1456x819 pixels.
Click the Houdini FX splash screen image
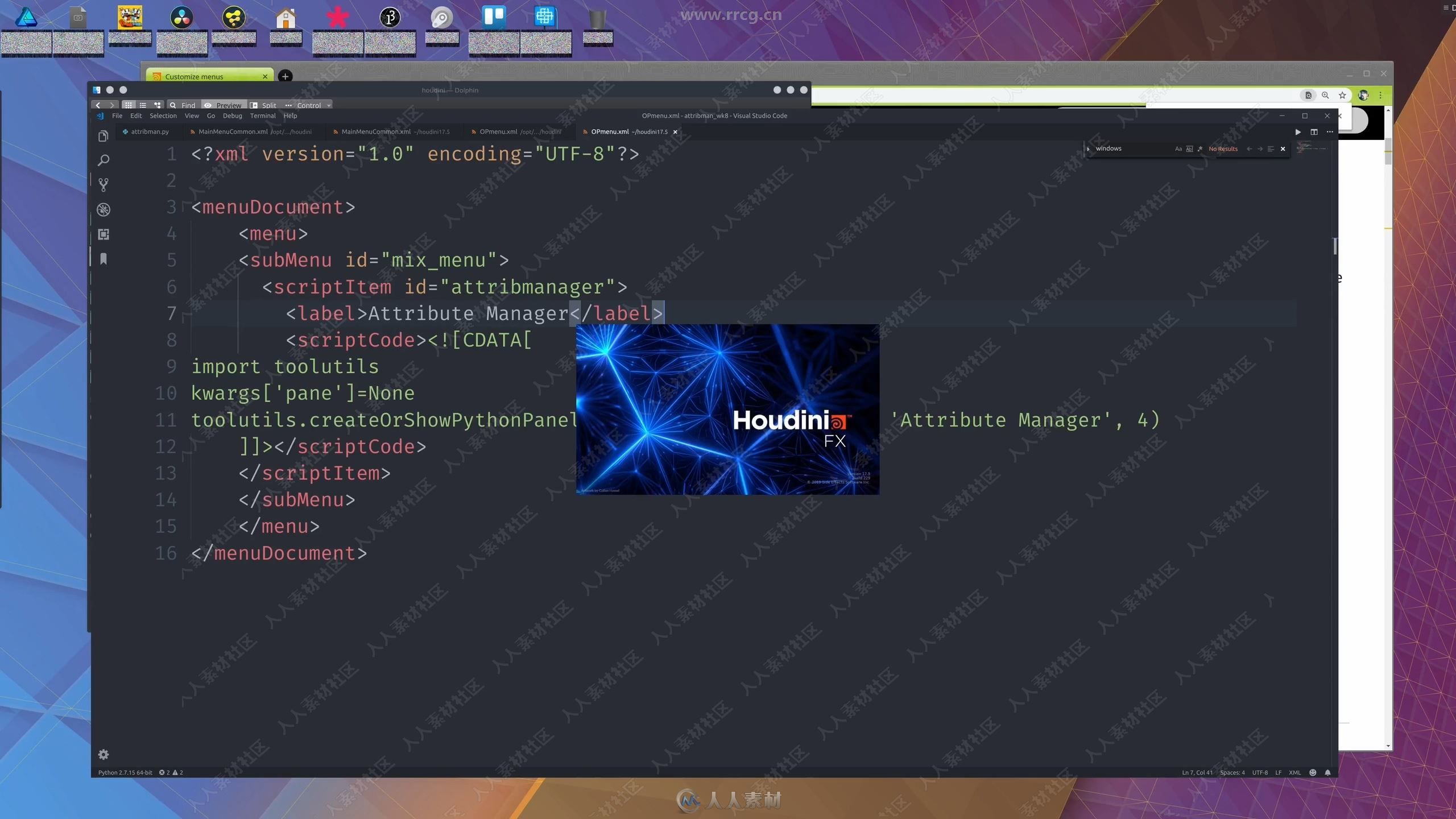pyautogui.click(x=727, y=409)
